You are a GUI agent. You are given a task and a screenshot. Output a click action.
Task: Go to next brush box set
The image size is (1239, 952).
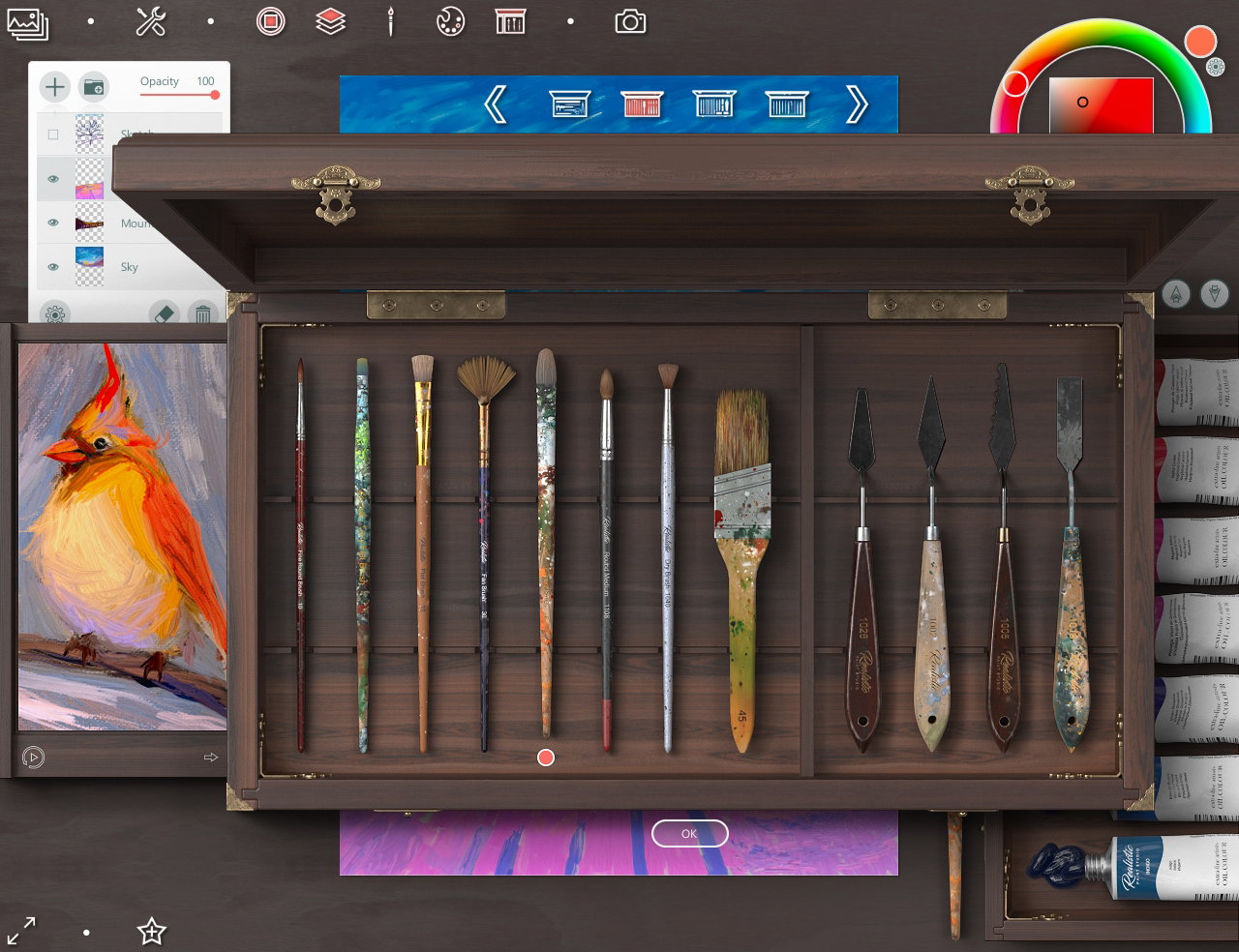[x=857, y=104]
